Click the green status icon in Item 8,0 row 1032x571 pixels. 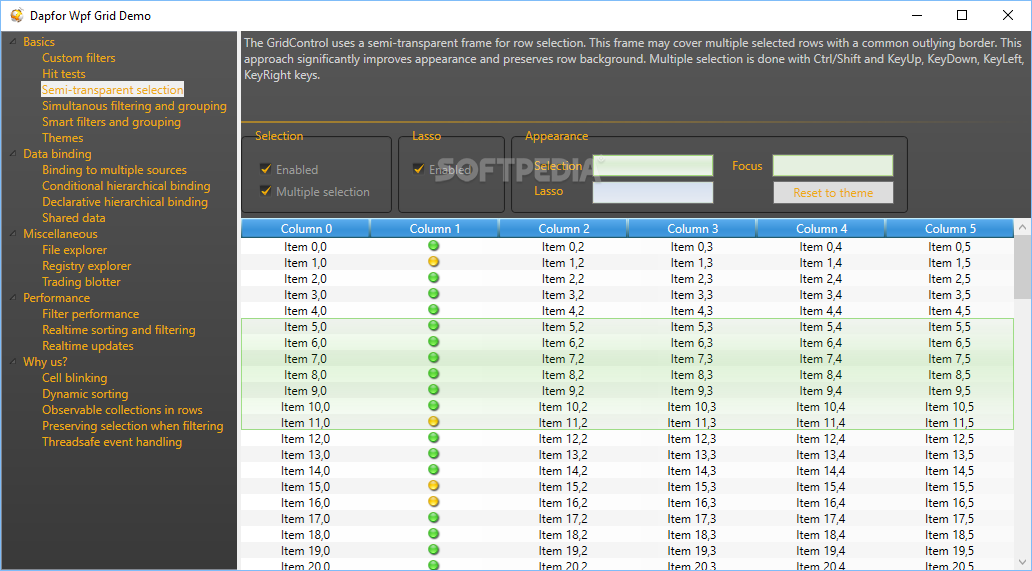click(433, 374)
